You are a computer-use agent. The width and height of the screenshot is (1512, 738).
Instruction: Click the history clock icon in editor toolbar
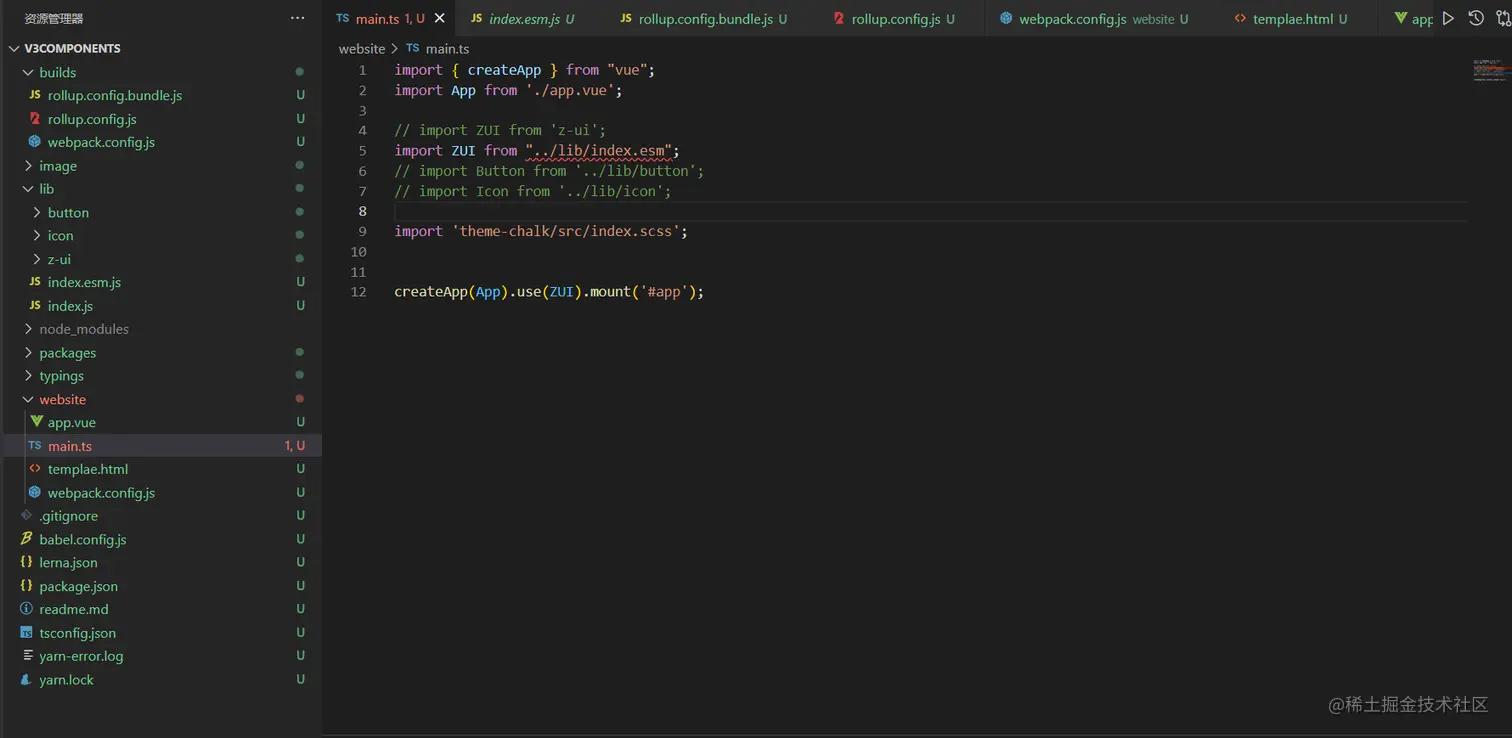1476,18
